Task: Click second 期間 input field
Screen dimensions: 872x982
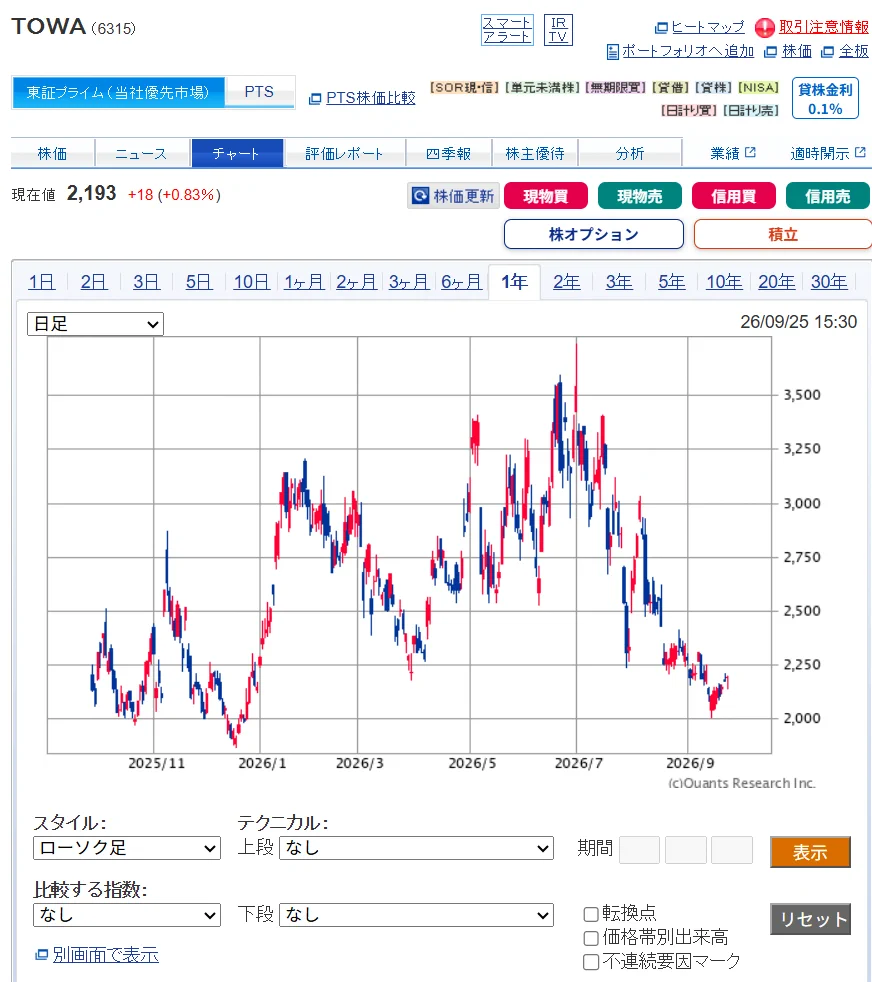Action: click(x=685, y=850)
